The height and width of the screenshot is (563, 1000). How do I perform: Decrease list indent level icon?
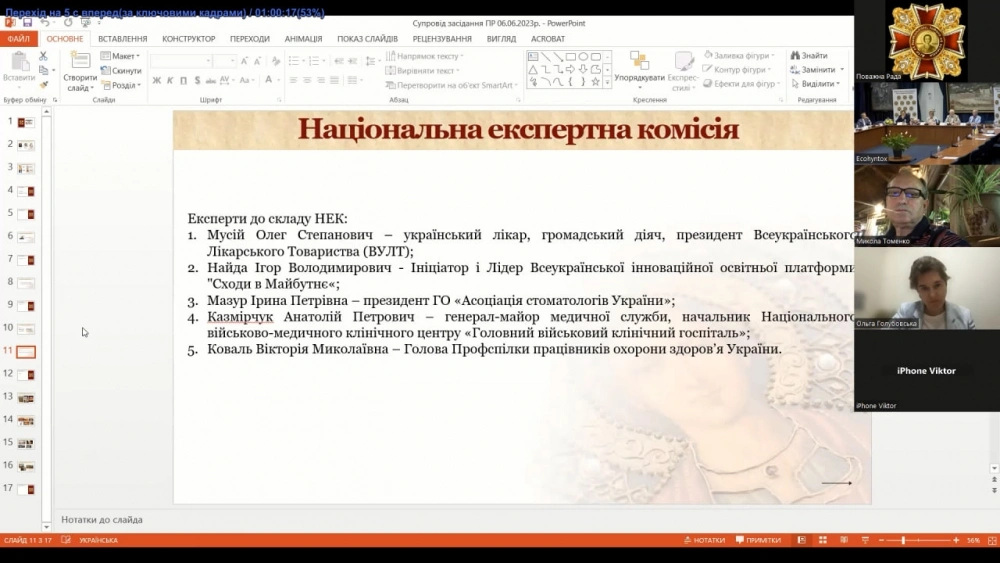(339, 61)
